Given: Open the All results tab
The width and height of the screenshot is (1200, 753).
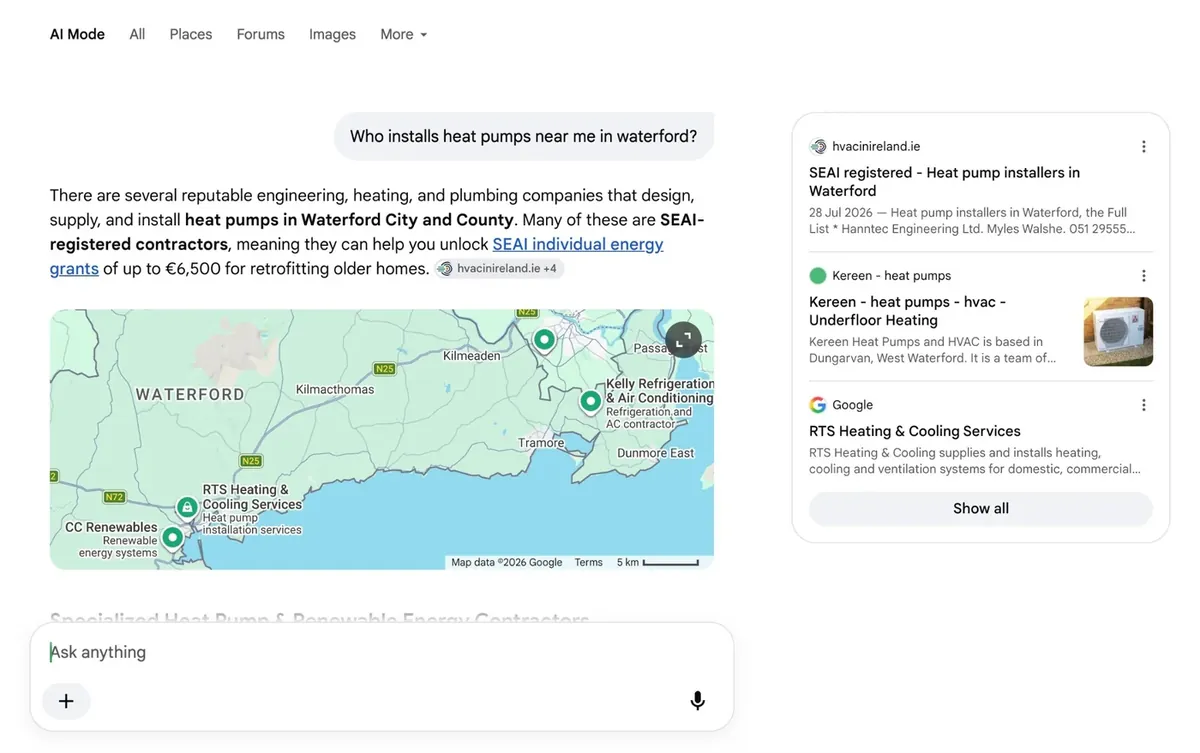Looking at the screenshot, I should click(x=137, y=34).
